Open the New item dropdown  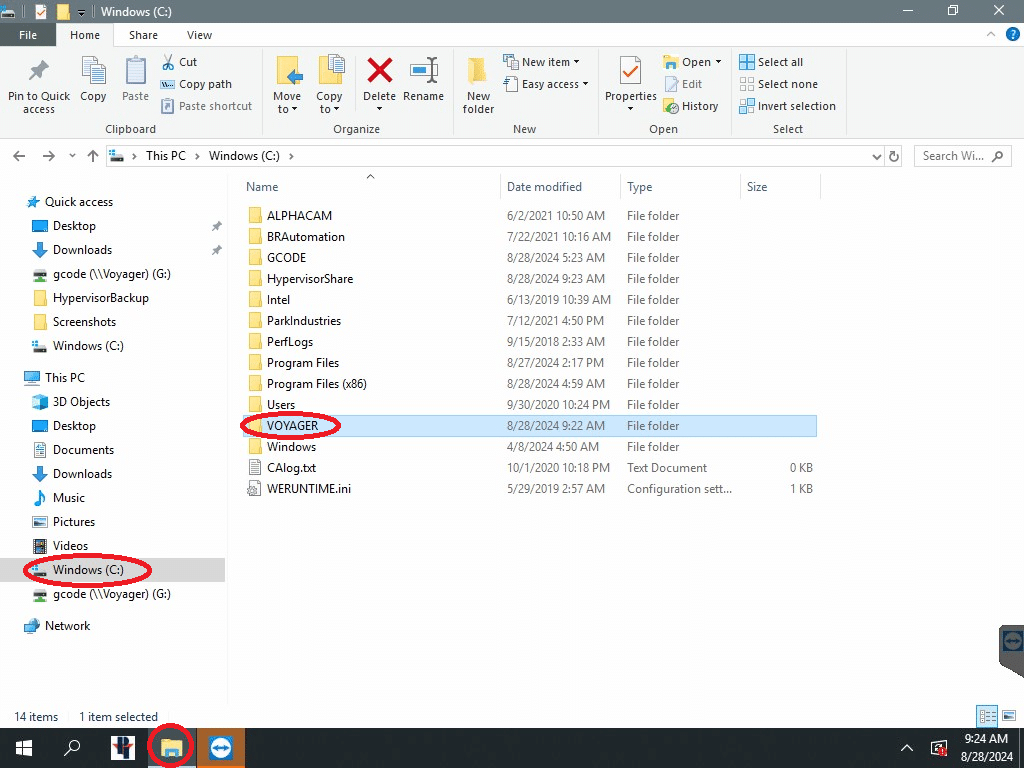tap(541, 62)
